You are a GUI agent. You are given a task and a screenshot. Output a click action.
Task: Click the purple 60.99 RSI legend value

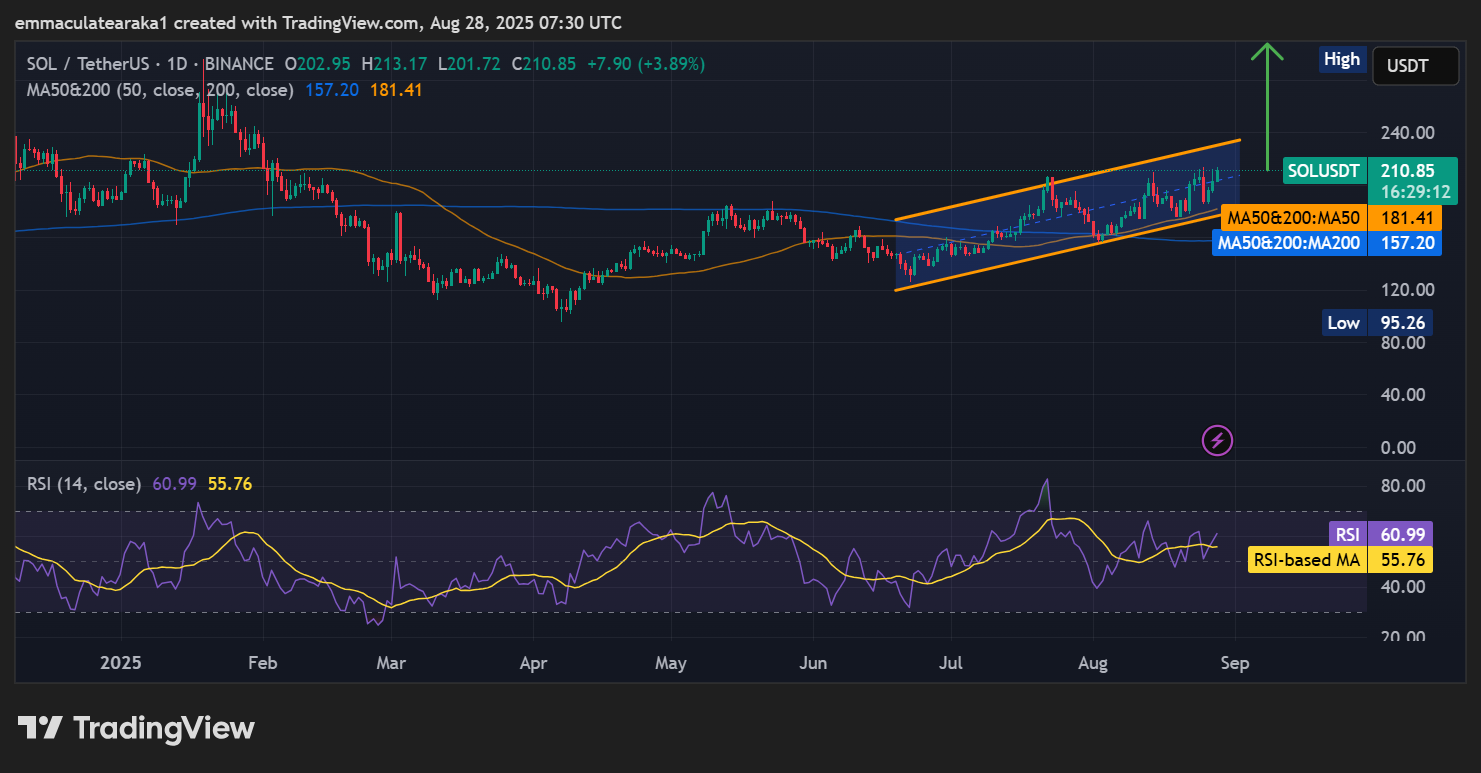click(175, 484)
